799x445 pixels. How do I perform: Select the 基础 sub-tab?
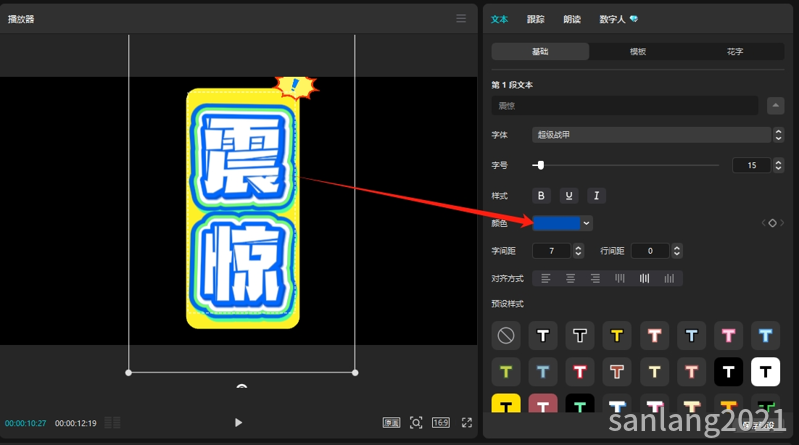(540, 51)
